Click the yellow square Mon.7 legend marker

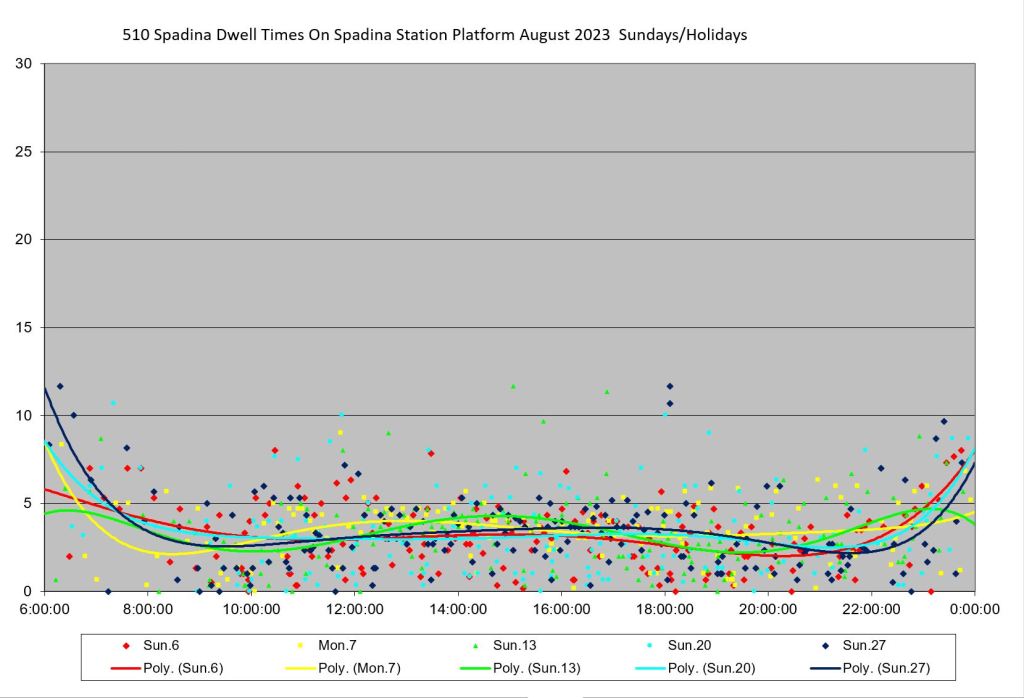click(299, 646)
